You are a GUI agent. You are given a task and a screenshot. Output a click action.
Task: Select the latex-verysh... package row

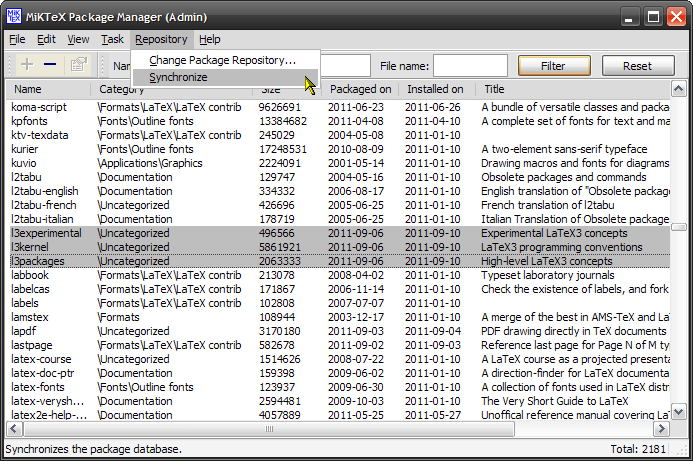[339, 401]
